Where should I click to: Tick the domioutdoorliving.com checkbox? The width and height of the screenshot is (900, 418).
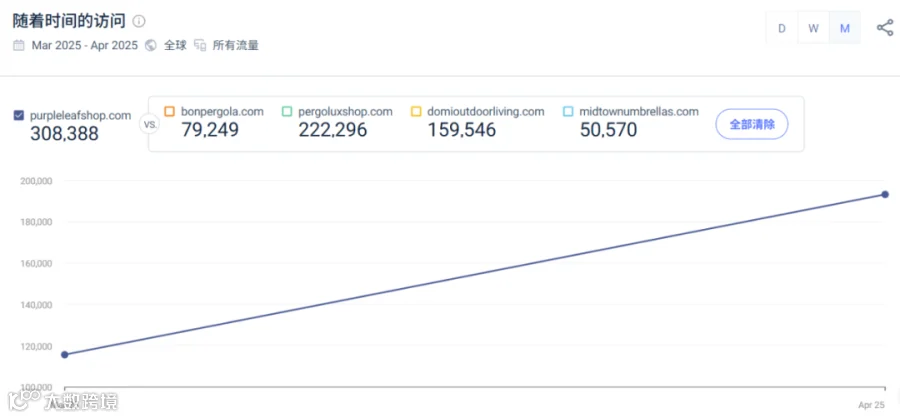click(x=416, y=111)
